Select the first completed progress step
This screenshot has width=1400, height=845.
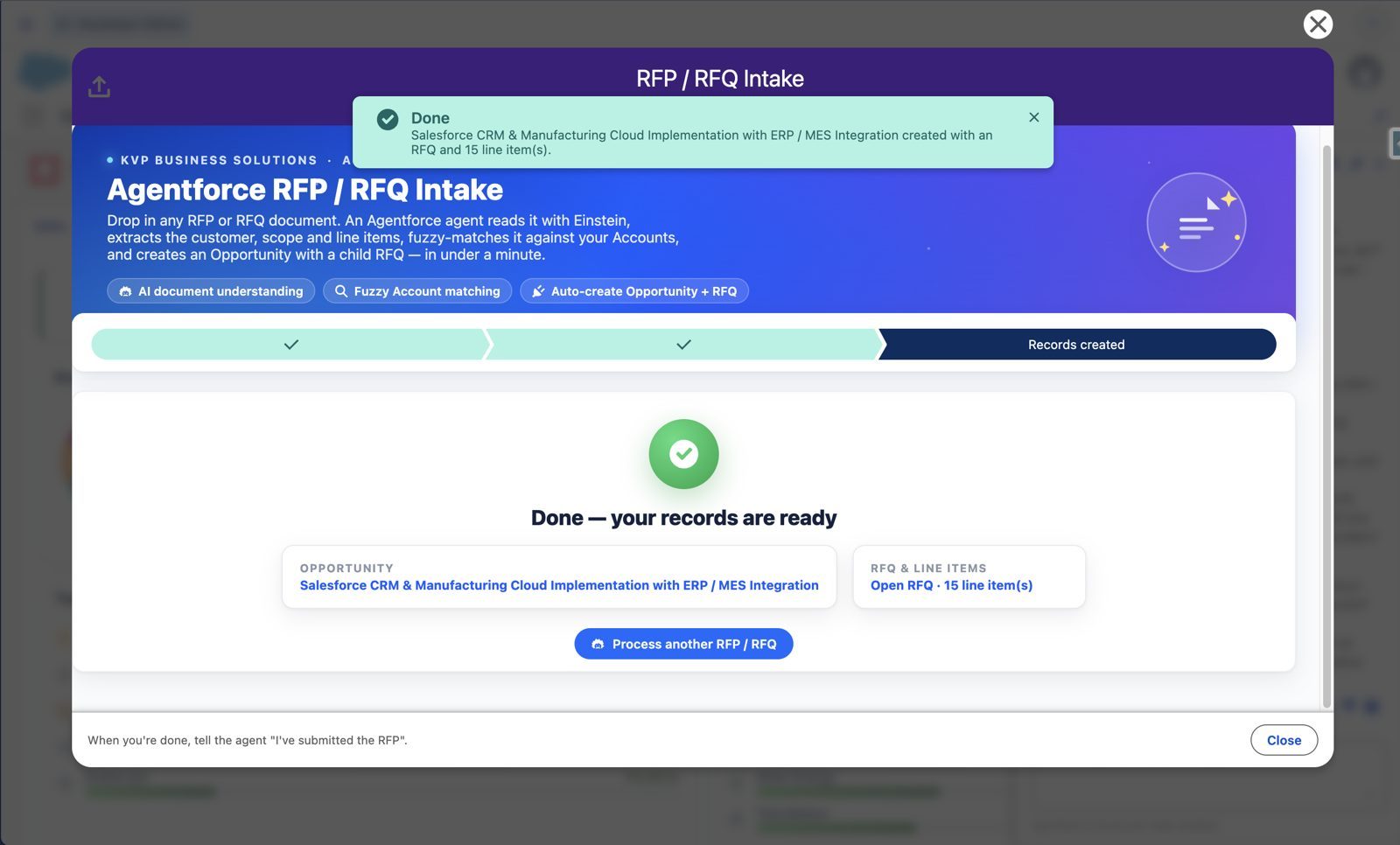coord(290,345)
